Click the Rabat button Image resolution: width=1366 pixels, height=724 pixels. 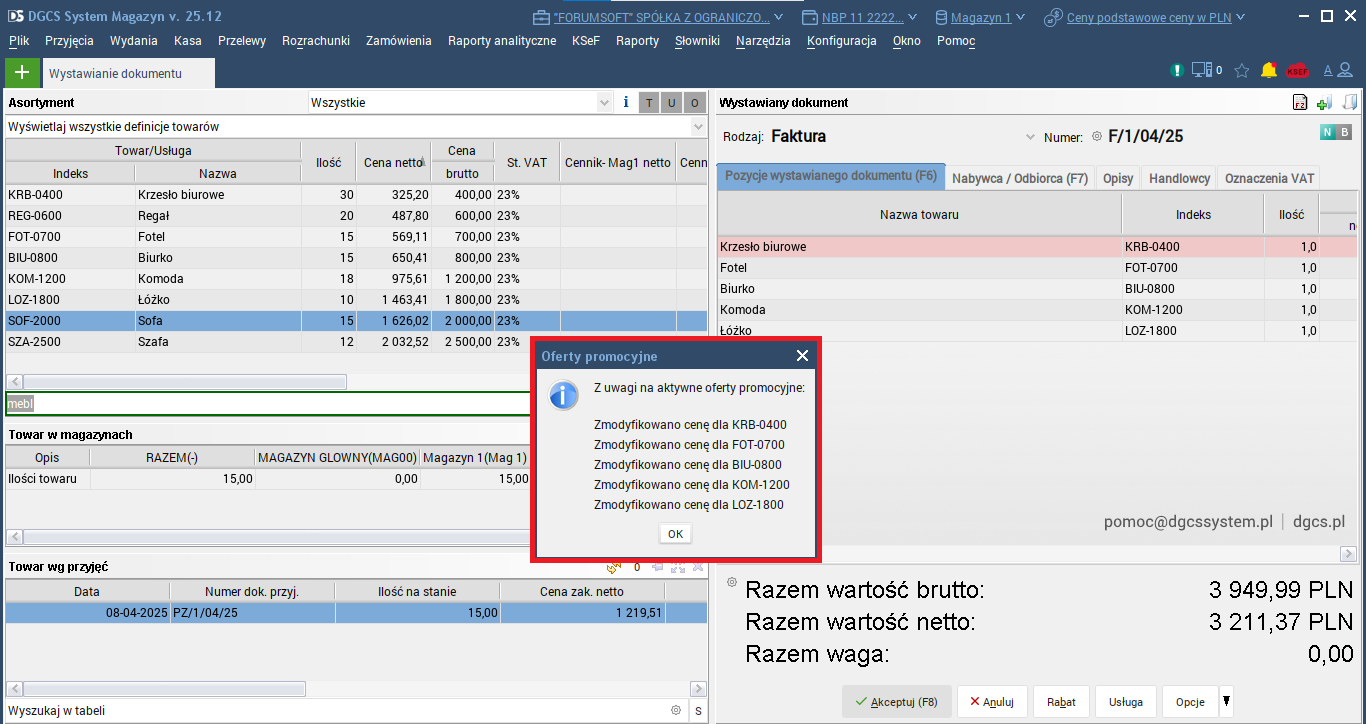point(1061,702)
